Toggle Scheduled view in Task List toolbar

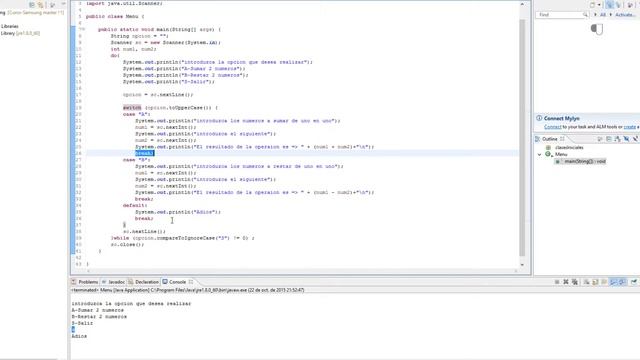coord(618,5)
